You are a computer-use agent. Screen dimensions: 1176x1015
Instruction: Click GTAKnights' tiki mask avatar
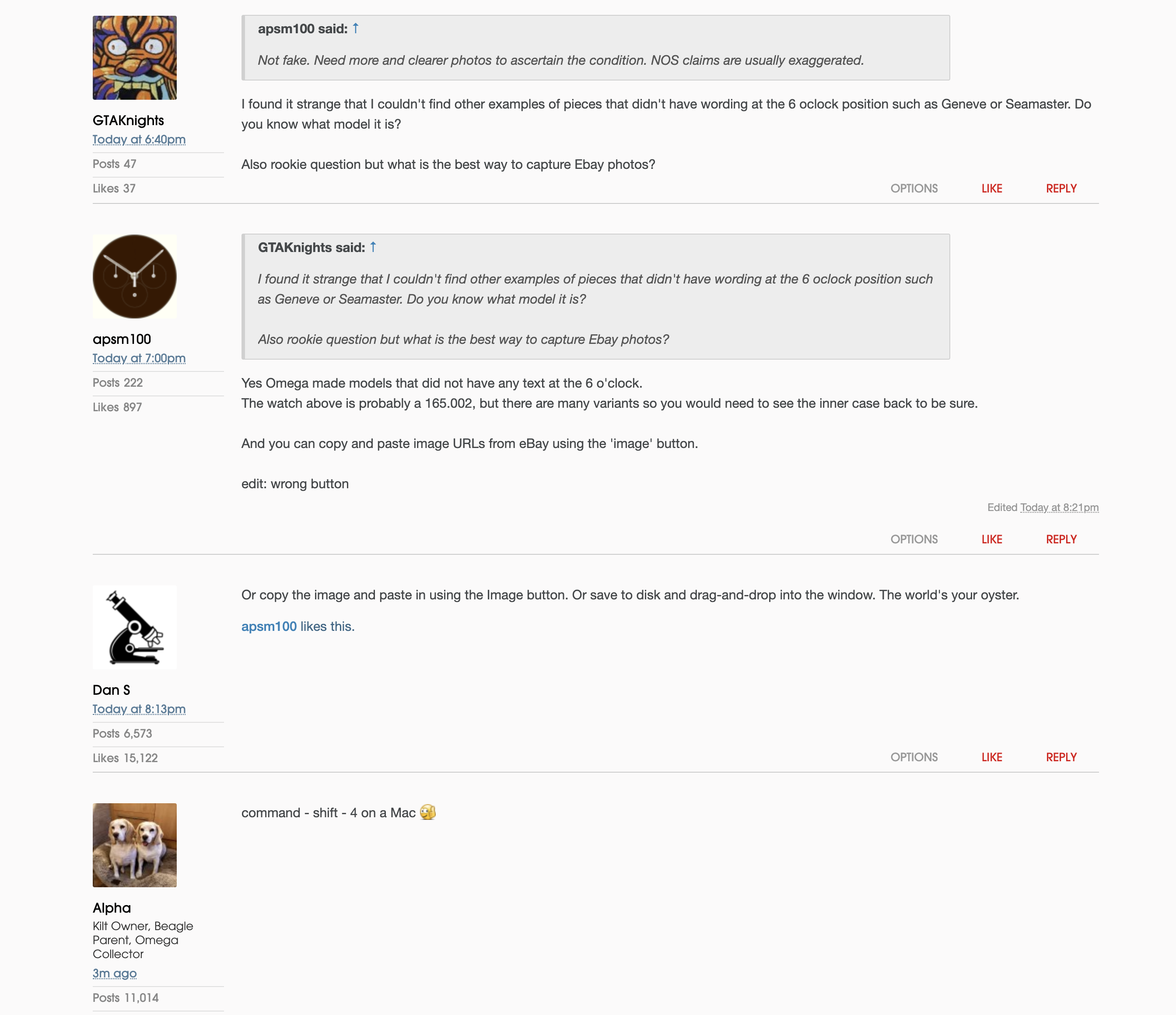point(134,58)
